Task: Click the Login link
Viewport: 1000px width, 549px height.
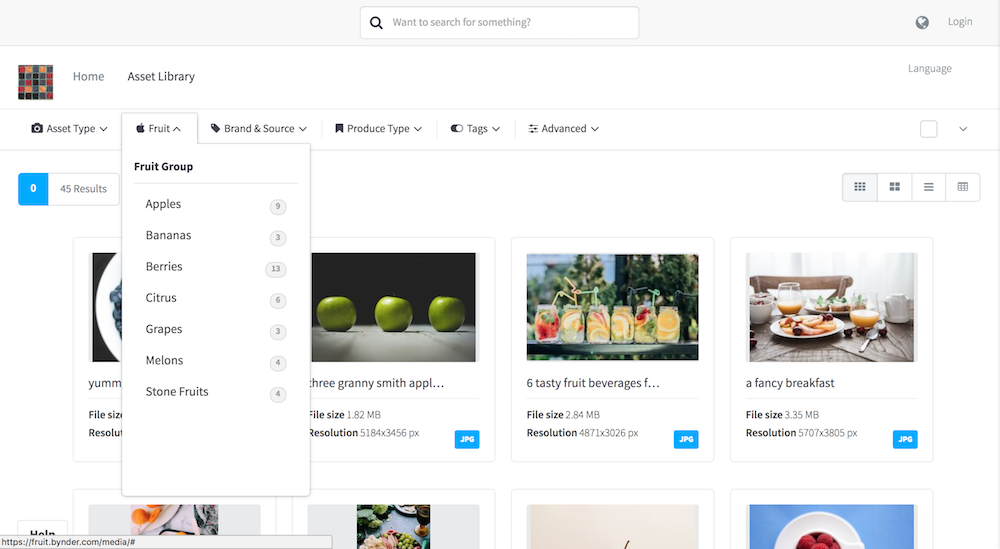Action: pos(960,22)
